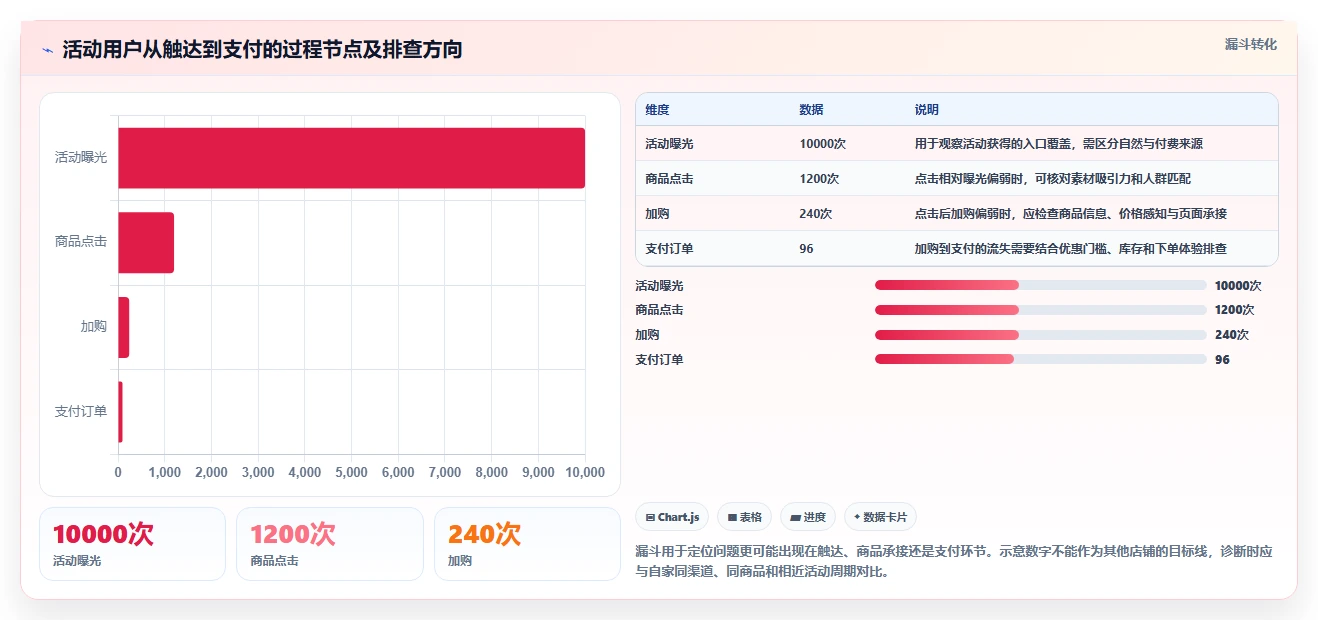Click the 活动曝光 progress bar
Screen dimensions: 1318x620
coord(1040,285)
